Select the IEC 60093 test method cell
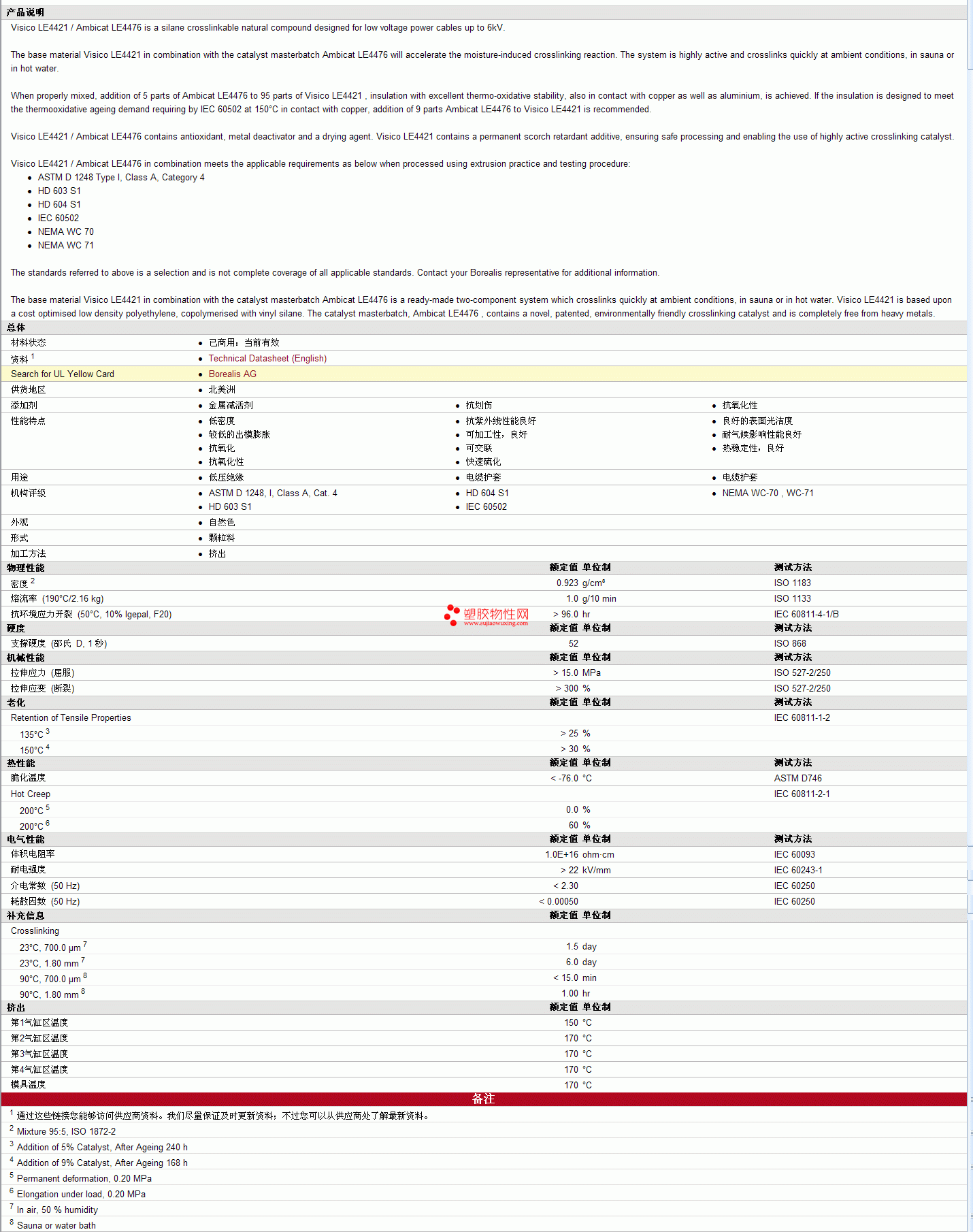973x1232 pixels. coord(795,854)
